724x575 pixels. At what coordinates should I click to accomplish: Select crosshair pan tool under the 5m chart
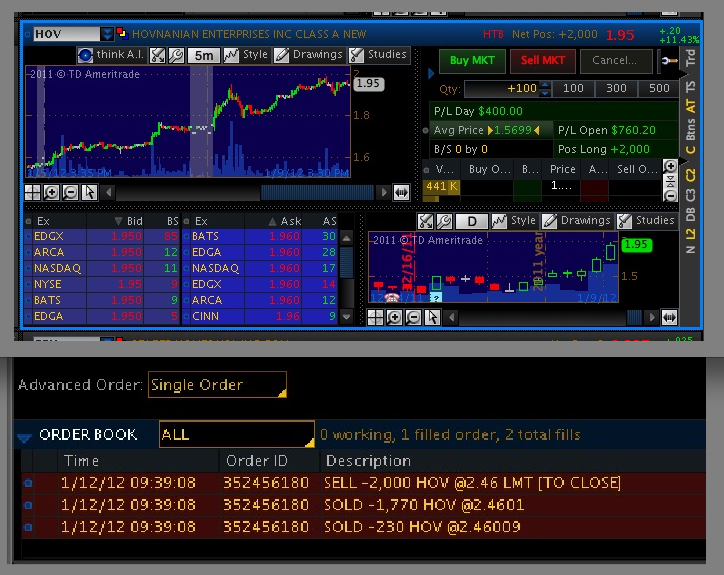pyautogui.click(x=32, y=192)
